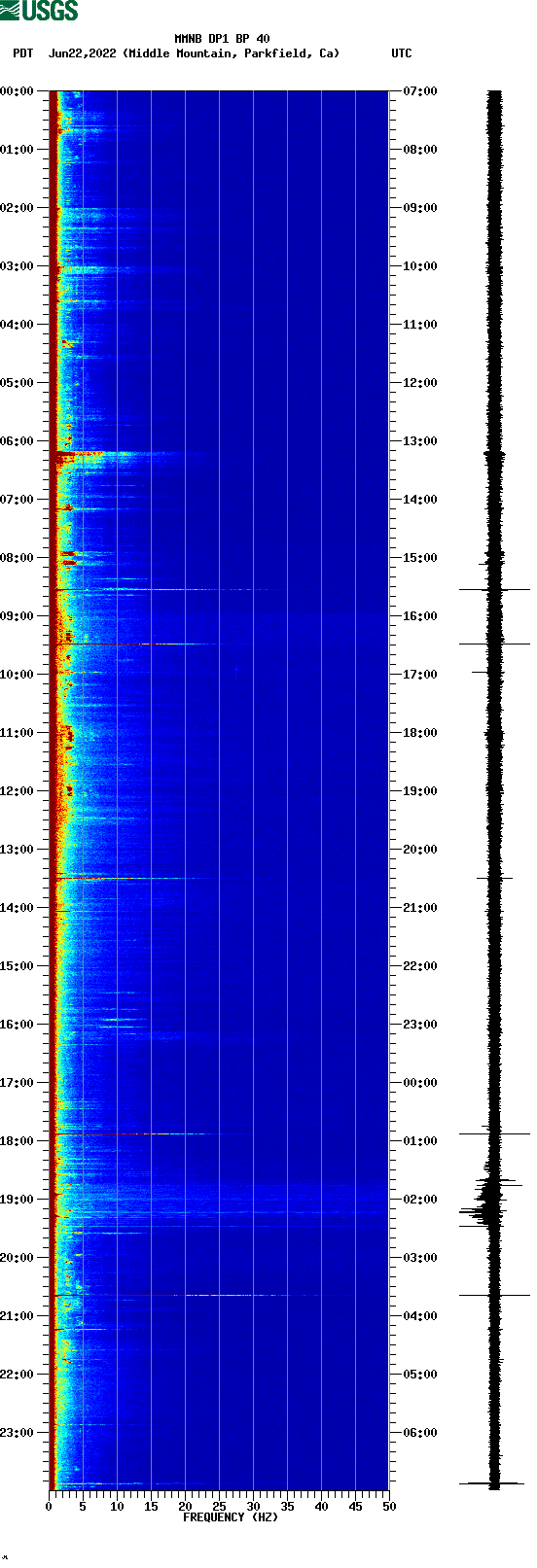Image resolution: width=537 pixels, height=1568 pixels.
Task: Click the 13:00 PDT time label
Action: [18, 850]
